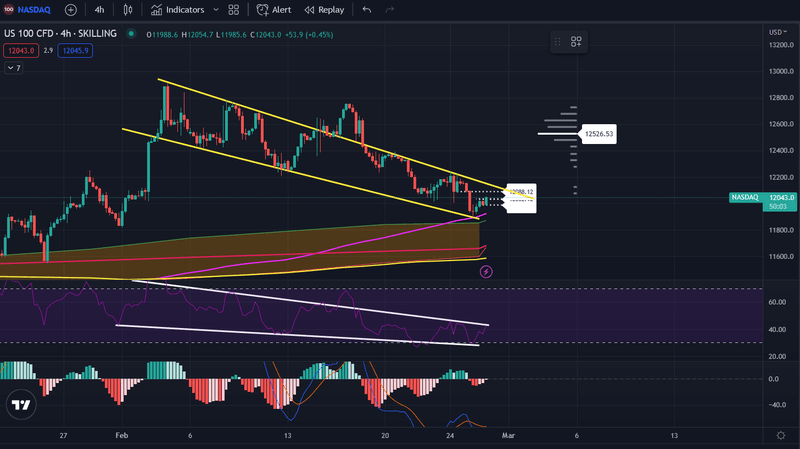The width and height of the screenshot is (800, 449).
Task: Click the add widget grid icon in floating toolbar
Action: point(576,42)
